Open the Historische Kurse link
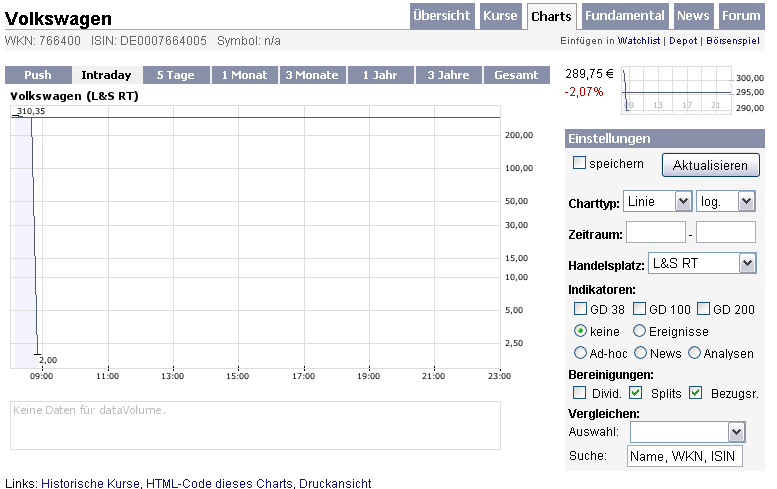The height and width of the screenshot is (489, 777). pyautogui.click(x=90, y=483)
